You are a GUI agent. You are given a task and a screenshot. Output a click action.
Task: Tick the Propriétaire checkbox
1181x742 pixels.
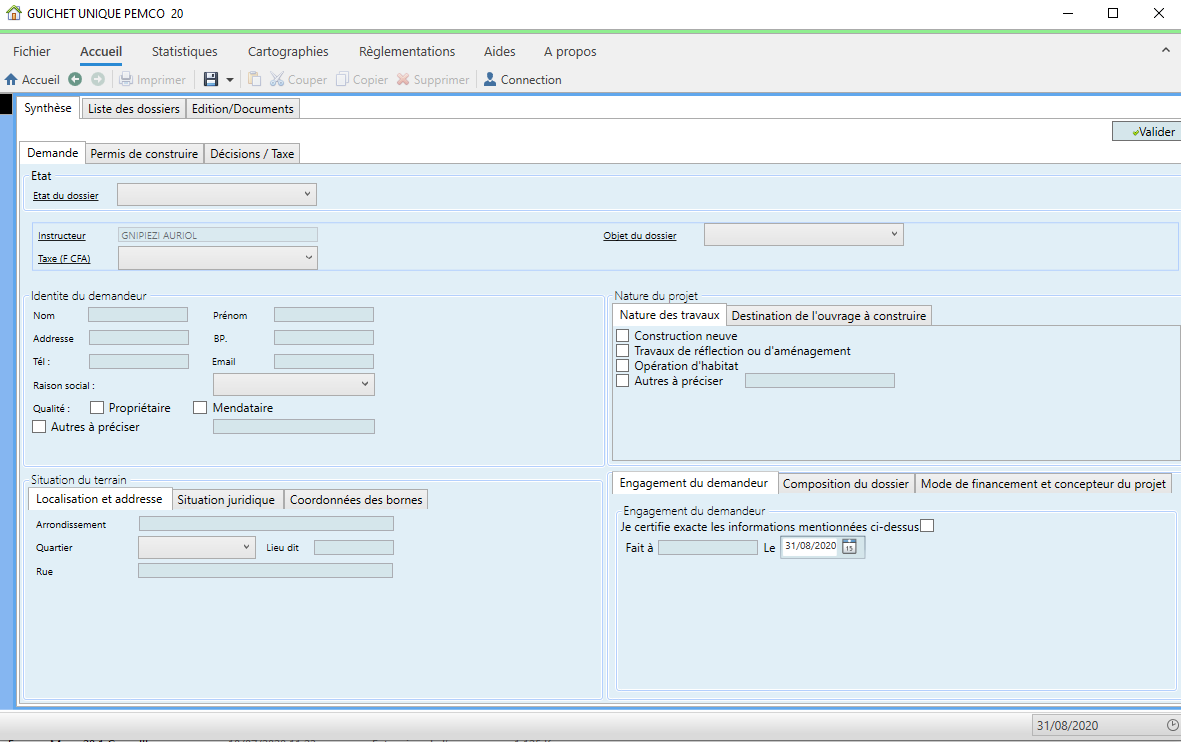click(97, 408)
